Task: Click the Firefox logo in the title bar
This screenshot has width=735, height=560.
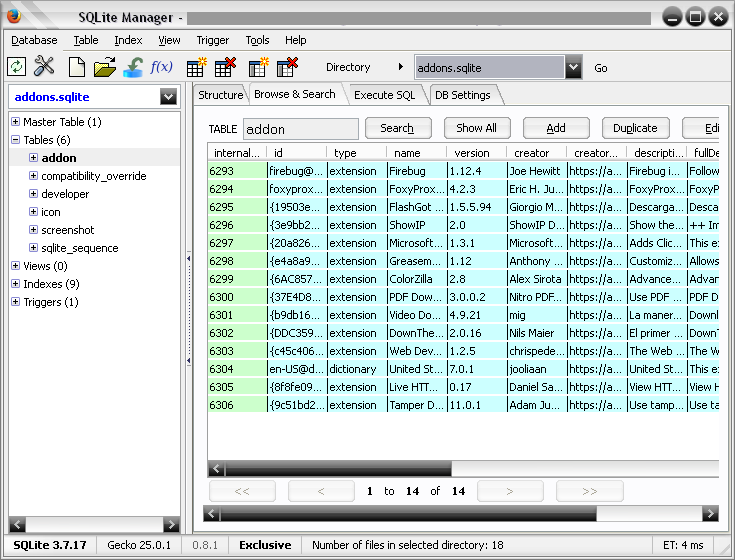Action: (14, 16)
